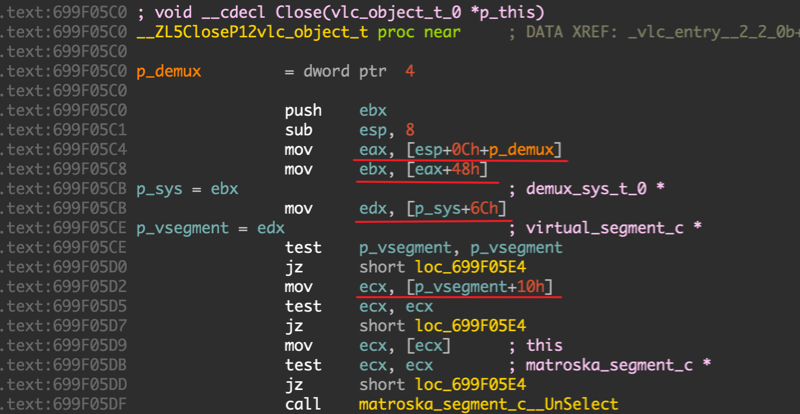The height and width of the screenshot is (414, 800).
Task: Click address .text:699F05C8
Action: pos(63,169)
